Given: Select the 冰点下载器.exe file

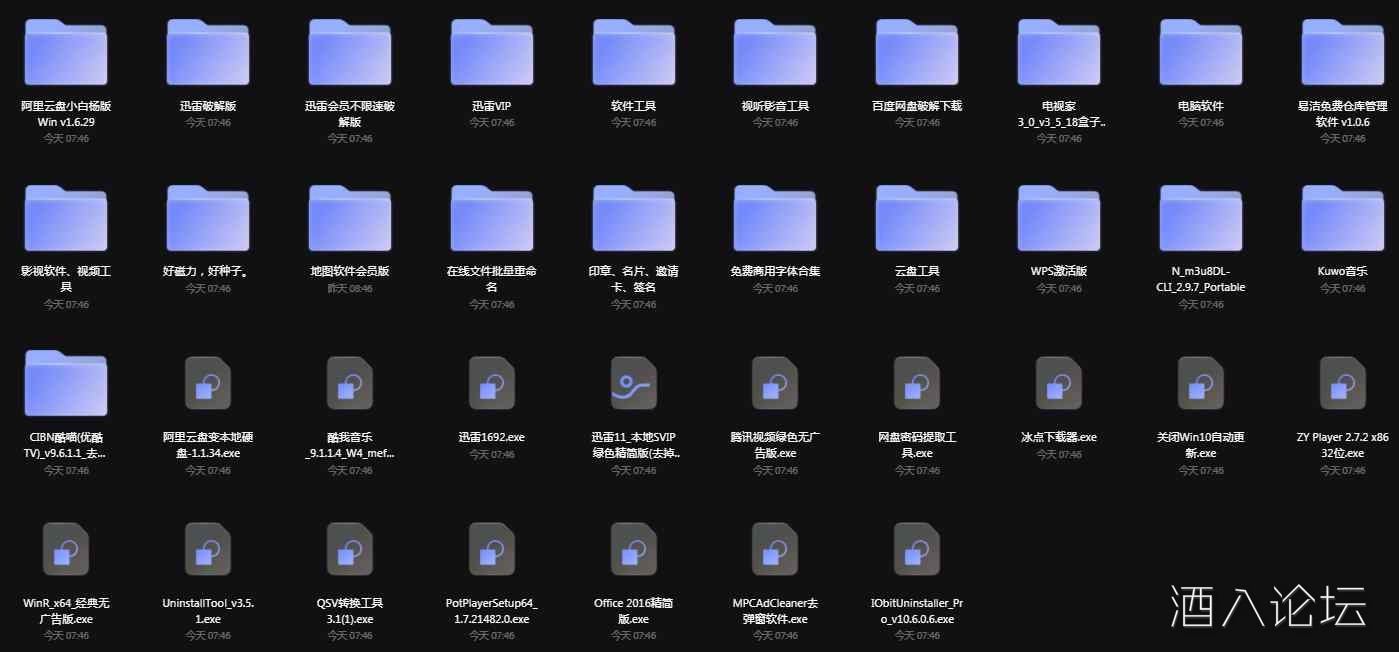Looking at the screenshot, I should 1058,383.
